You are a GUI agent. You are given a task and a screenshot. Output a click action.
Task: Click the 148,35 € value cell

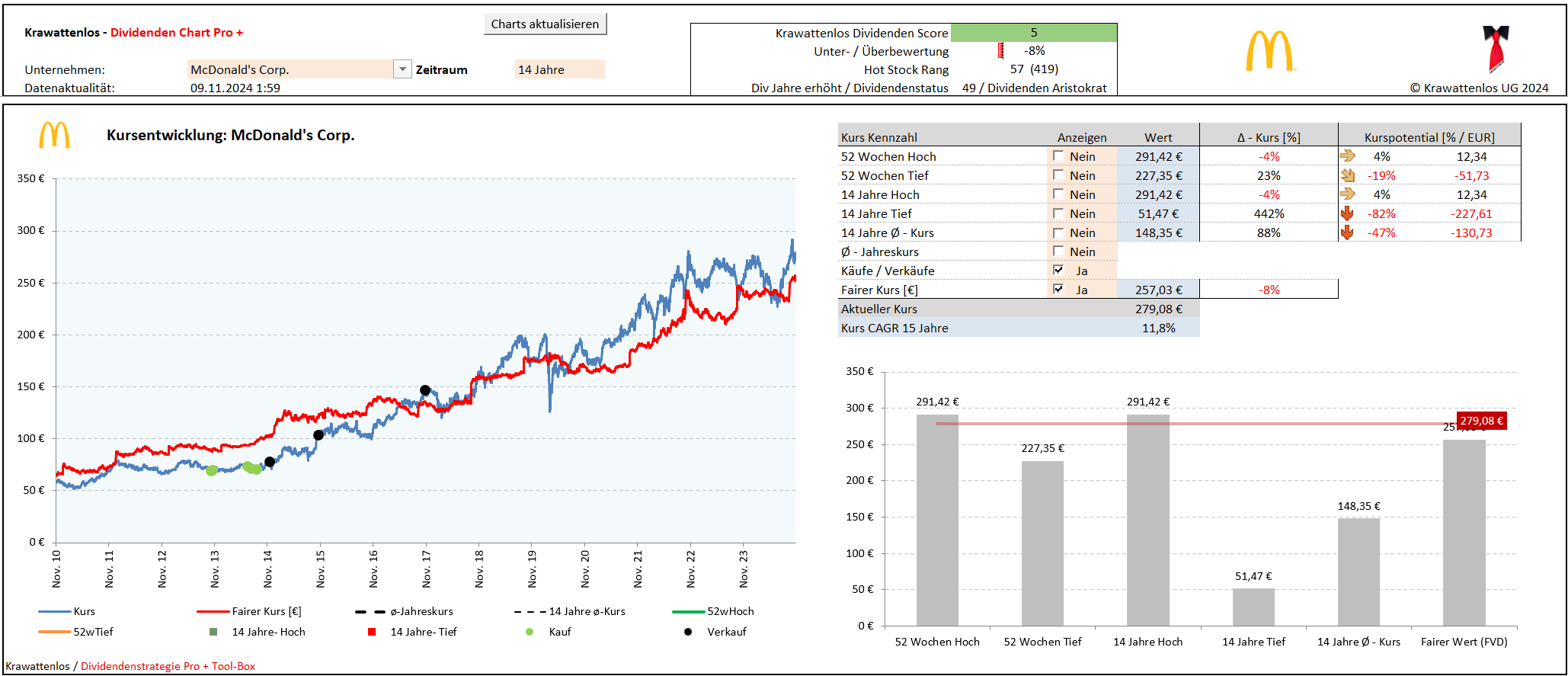[x=1158, y=232]
